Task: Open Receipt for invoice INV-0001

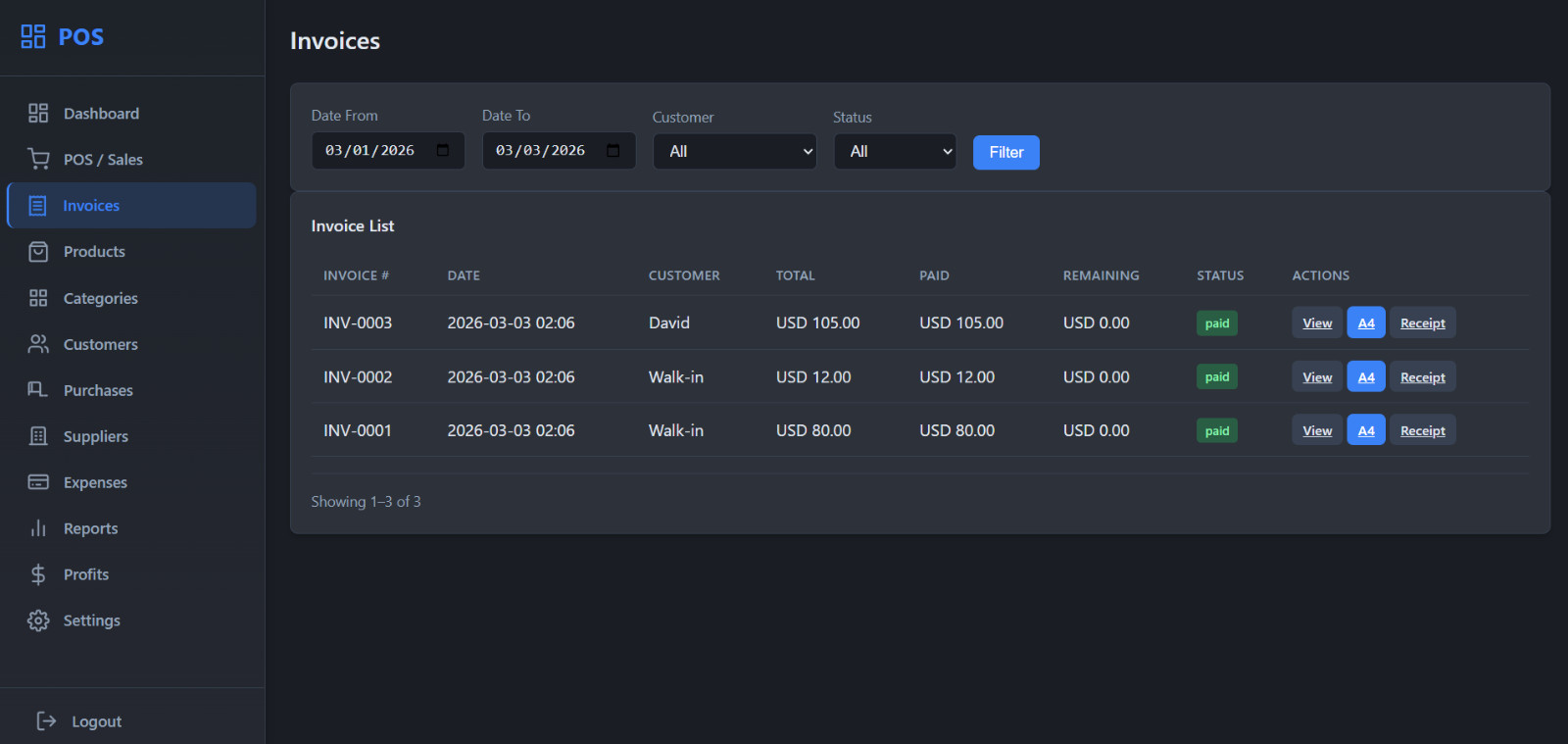Action: [x=1423, y=430]
